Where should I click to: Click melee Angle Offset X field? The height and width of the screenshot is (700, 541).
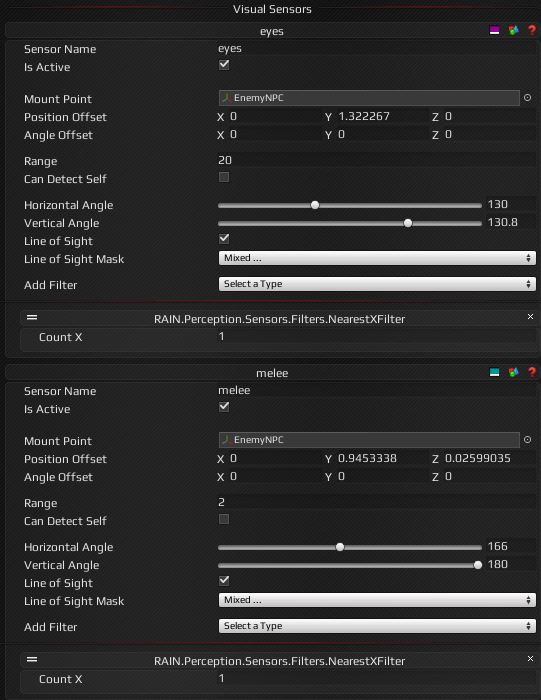274,476
